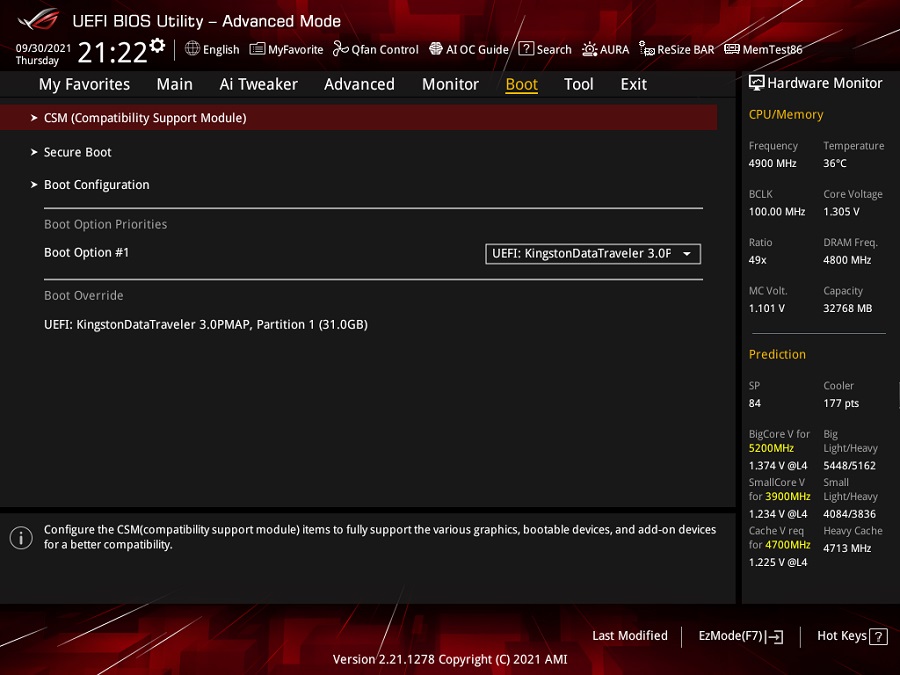900x675 pixels.
Task: Click the 177 pts cooler score
Action: (841, 404)
